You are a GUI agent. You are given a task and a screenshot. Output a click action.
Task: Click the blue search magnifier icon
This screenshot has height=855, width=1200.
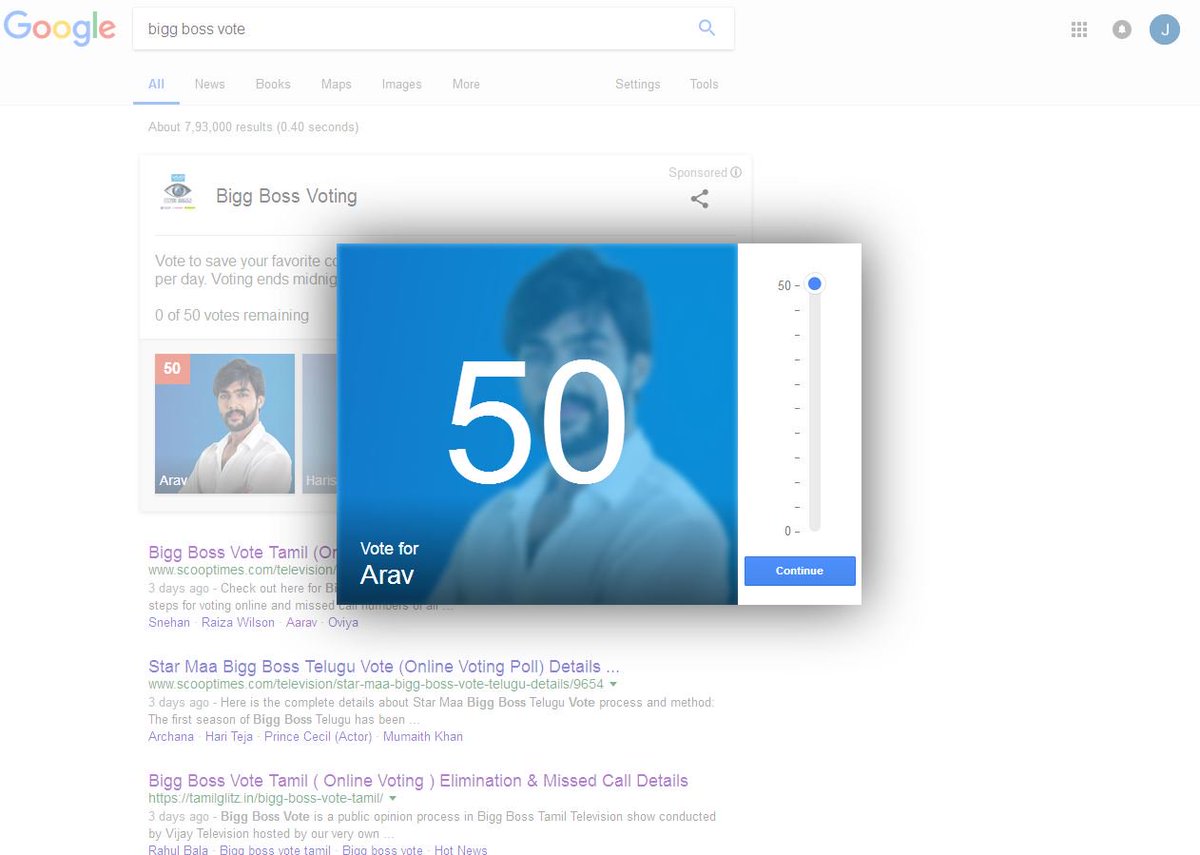[707, 28]
